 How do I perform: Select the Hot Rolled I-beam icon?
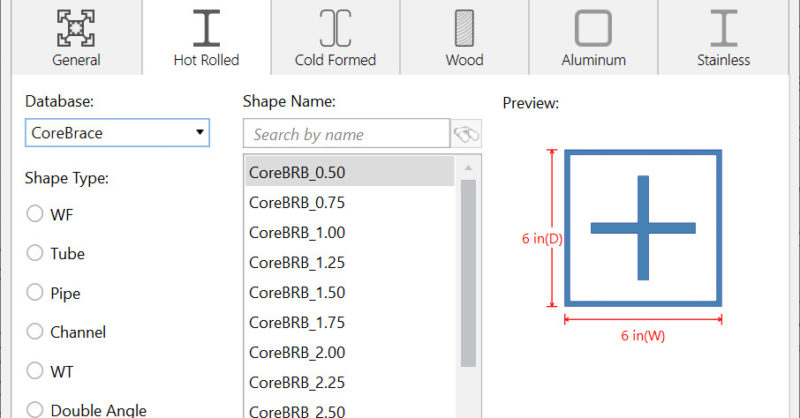[x=206, y=28]
